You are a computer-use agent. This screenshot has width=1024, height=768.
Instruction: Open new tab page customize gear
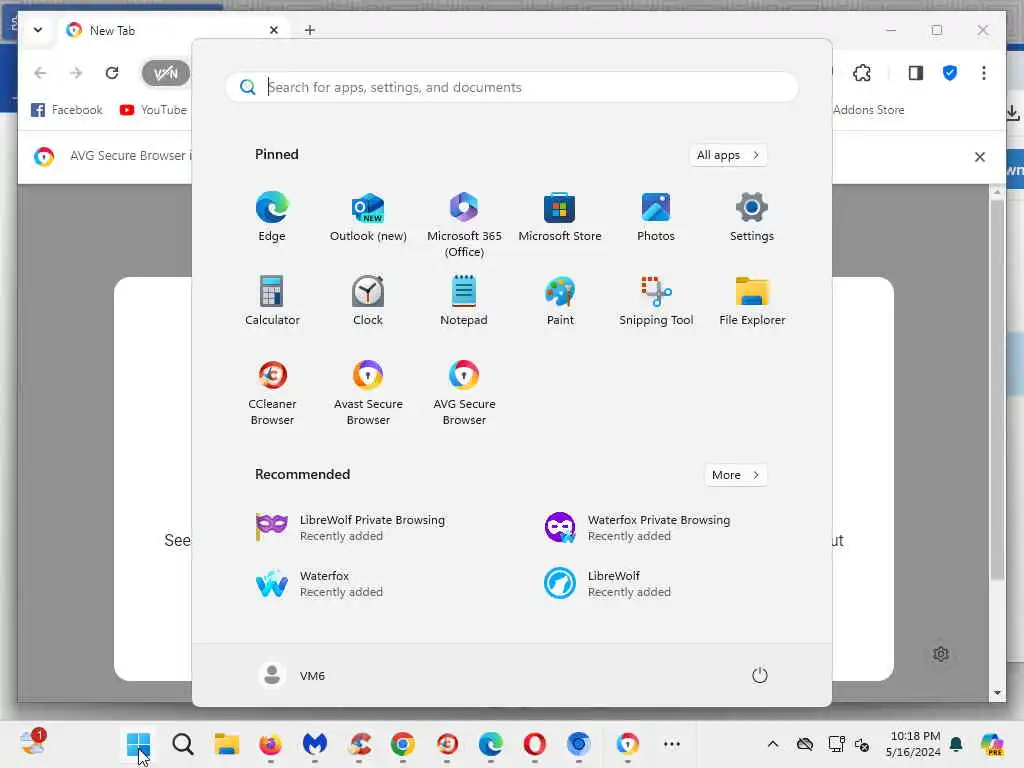click(x=940, y=654)
